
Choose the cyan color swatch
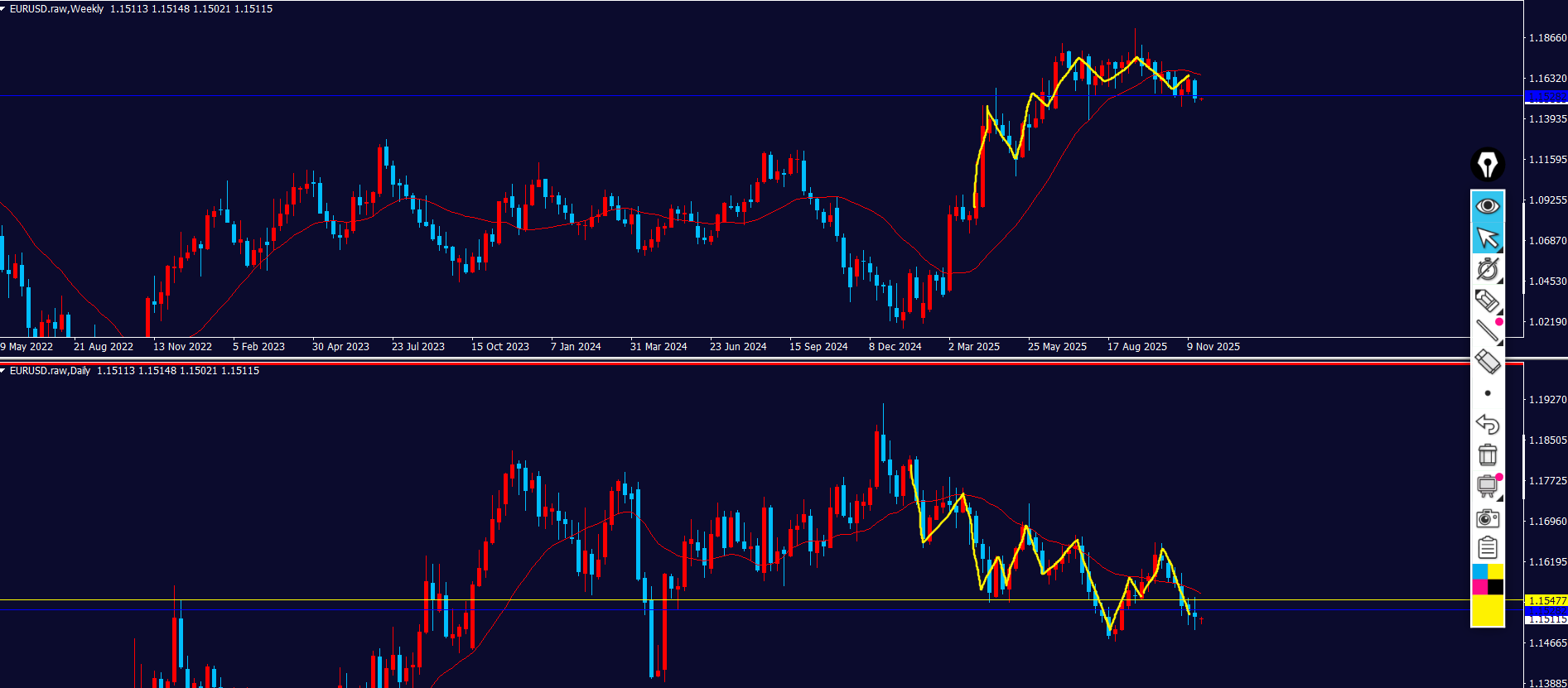coord(1479,572)
